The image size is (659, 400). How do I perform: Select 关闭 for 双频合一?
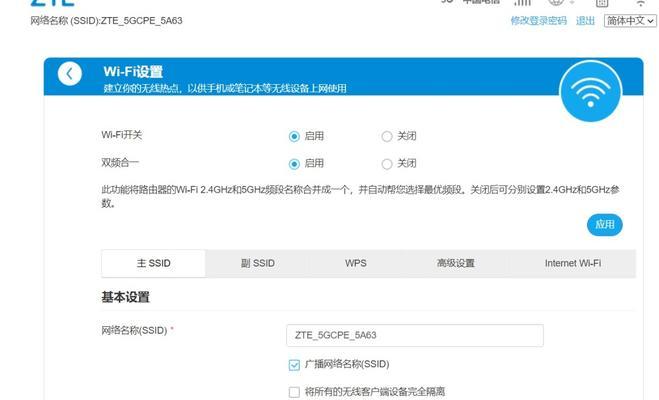point(387,164)
